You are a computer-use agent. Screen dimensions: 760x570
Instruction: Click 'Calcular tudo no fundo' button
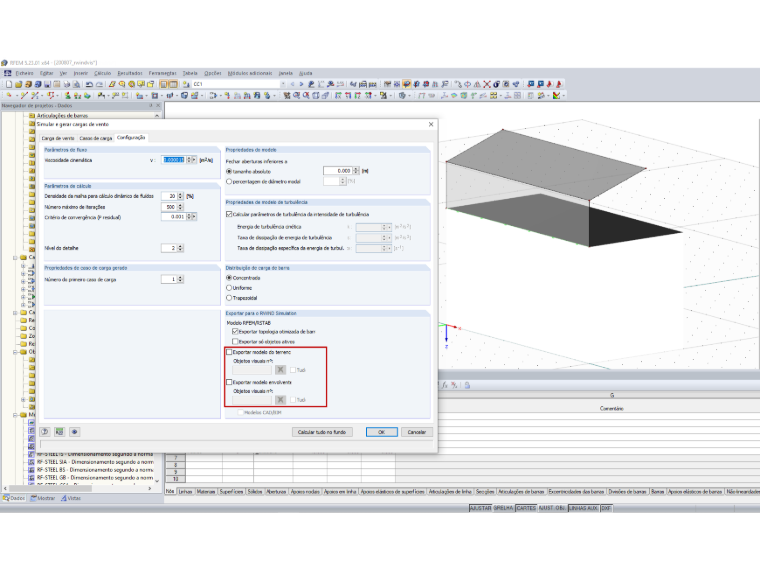click(x=322, y=432)
